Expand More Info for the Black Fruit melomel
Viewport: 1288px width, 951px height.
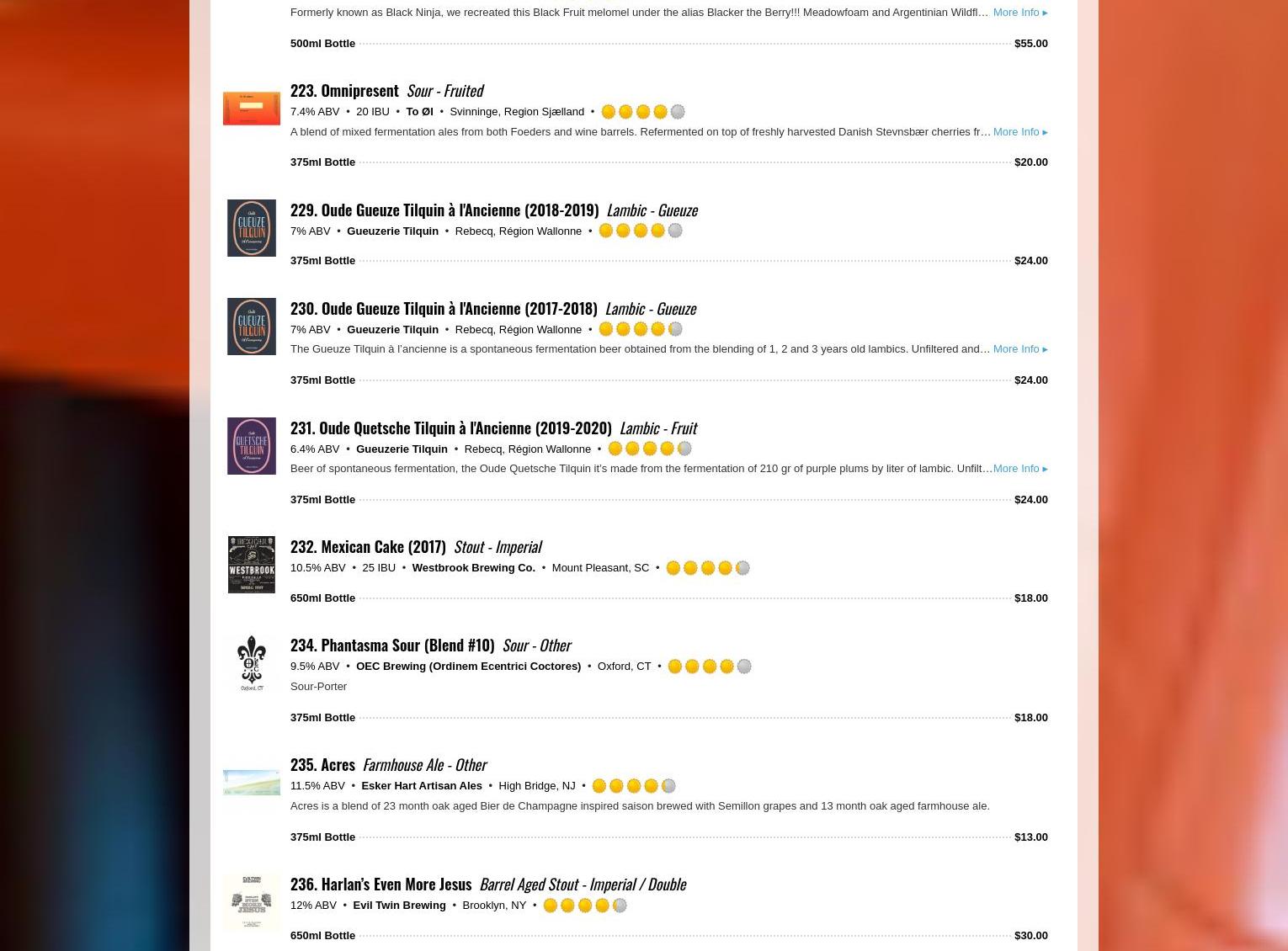click(x=1020, y=13)
